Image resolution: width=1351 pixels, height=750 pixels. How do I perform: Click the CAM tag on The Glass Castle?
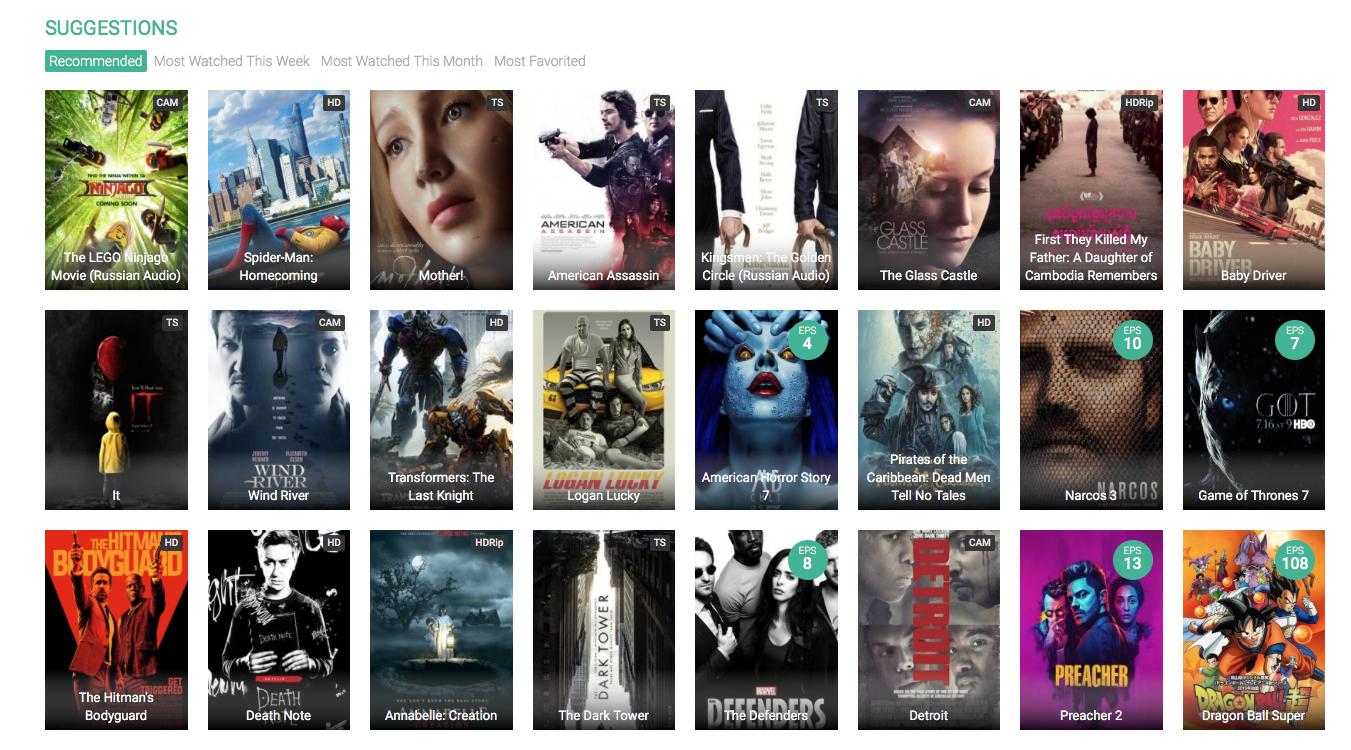click(x=980, y=103)
